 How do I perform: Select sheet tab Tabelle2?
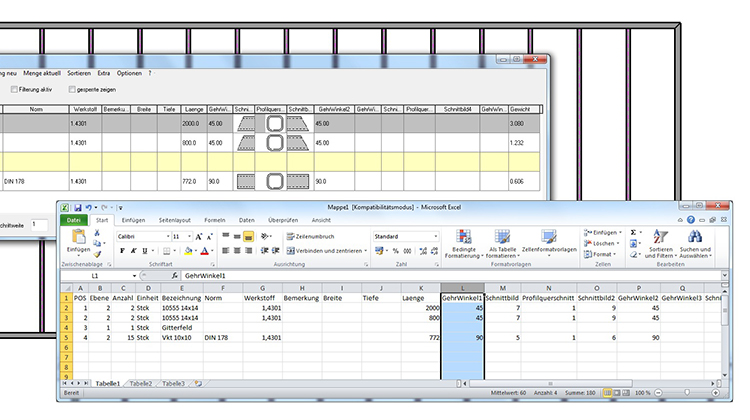pyautogui.click(x=141, y=384)
